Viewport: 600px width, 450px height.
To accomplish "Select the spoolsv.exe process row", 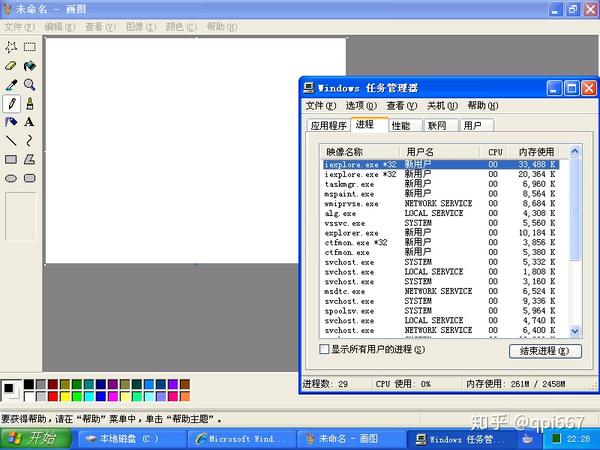I will click(x=441, y=311).
